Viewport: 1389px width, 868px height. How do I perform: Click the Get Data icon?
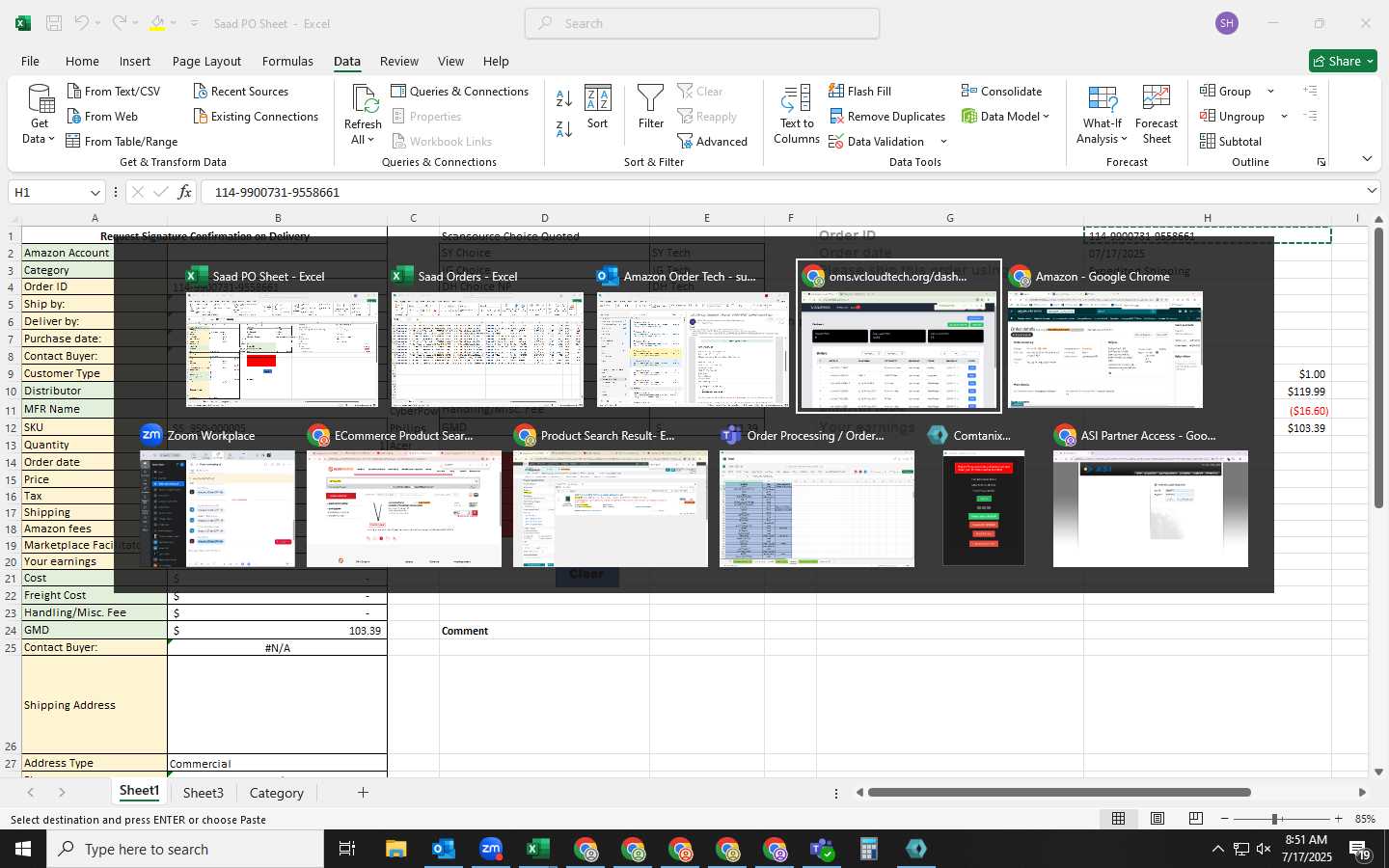(x=40, y=99)
